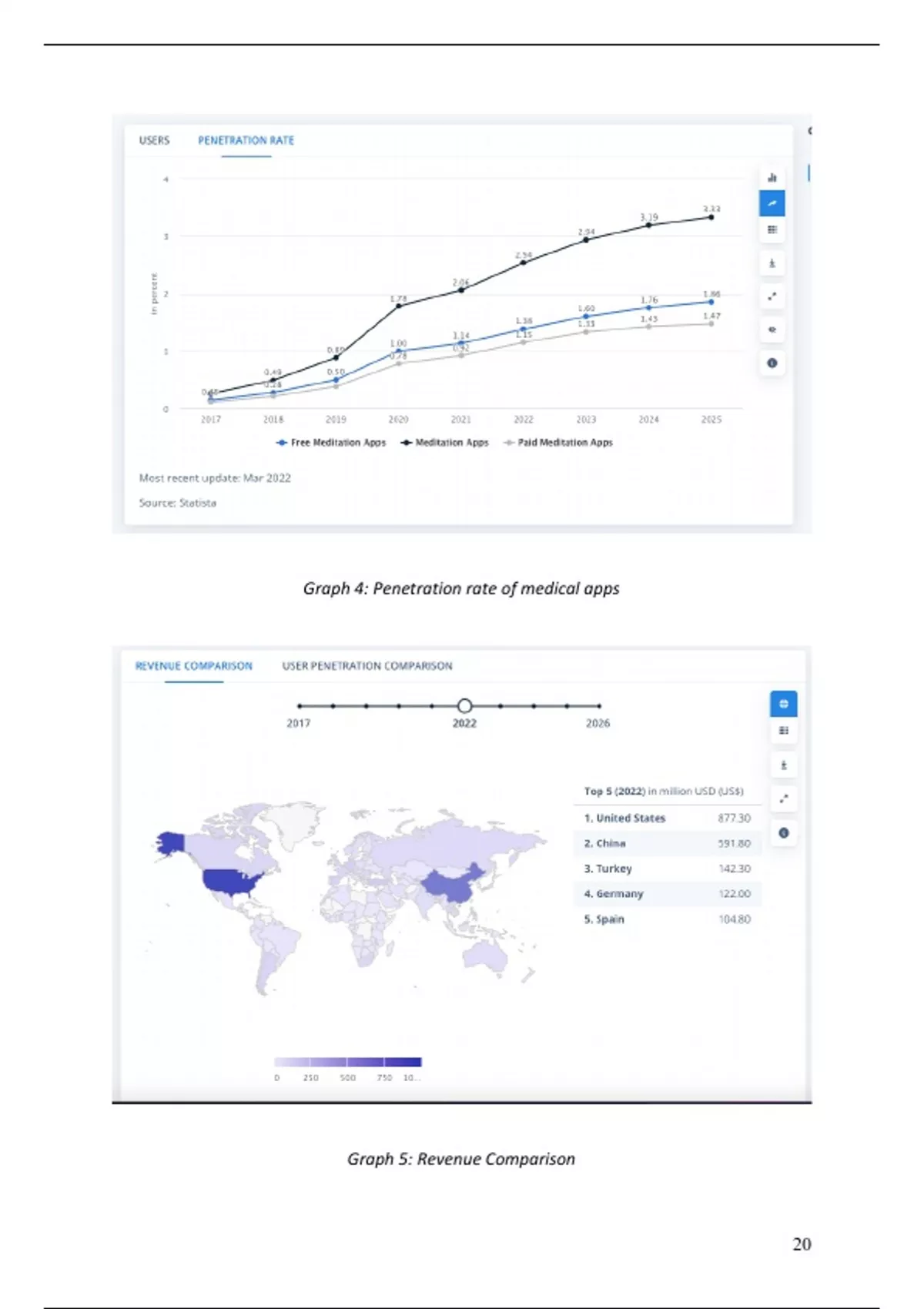Switch to User Penetration Comparison tab
Viewport: 924px width, 1309px height.
[x=367, y=666]
